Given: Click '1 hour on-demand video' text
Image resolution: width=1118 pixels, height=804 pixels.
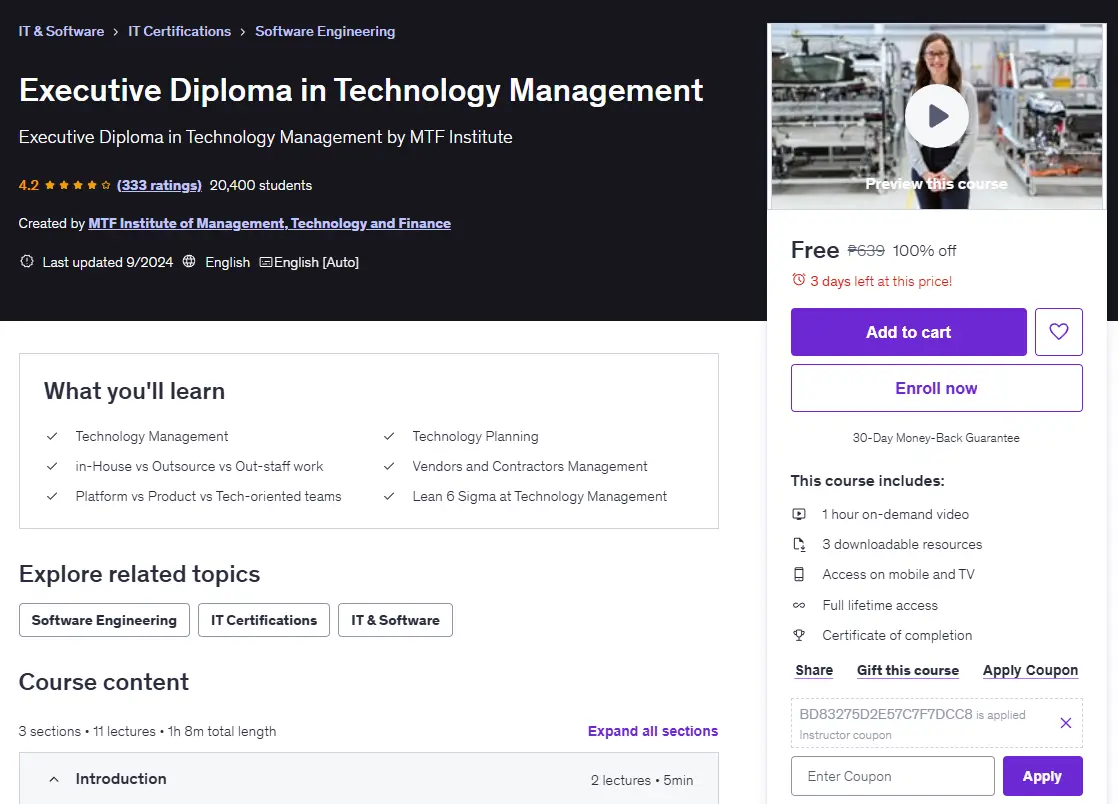Looking at the screenshot, I should (x=896, y=514).
